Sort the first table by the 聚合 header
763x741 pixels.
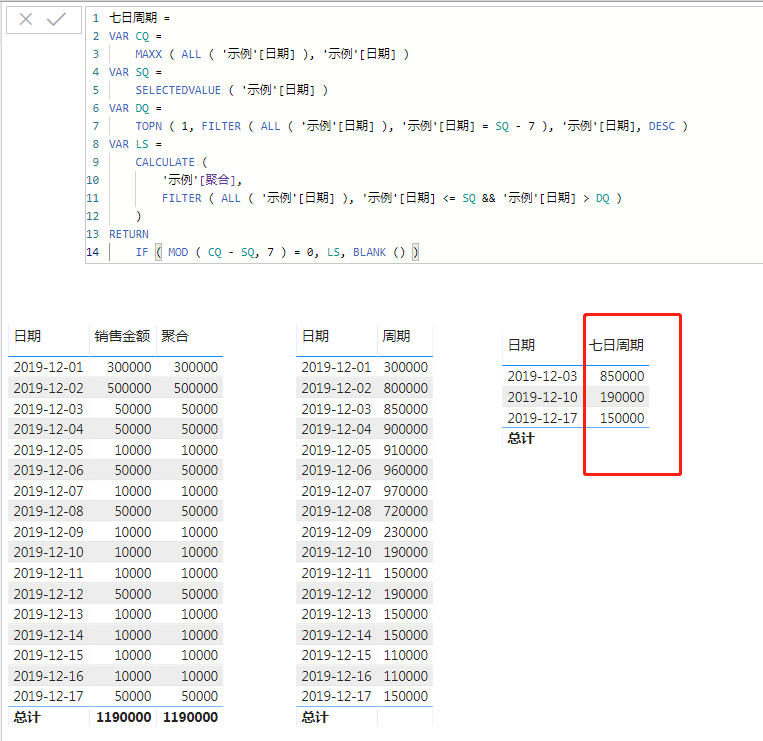[x=175, y=336]
